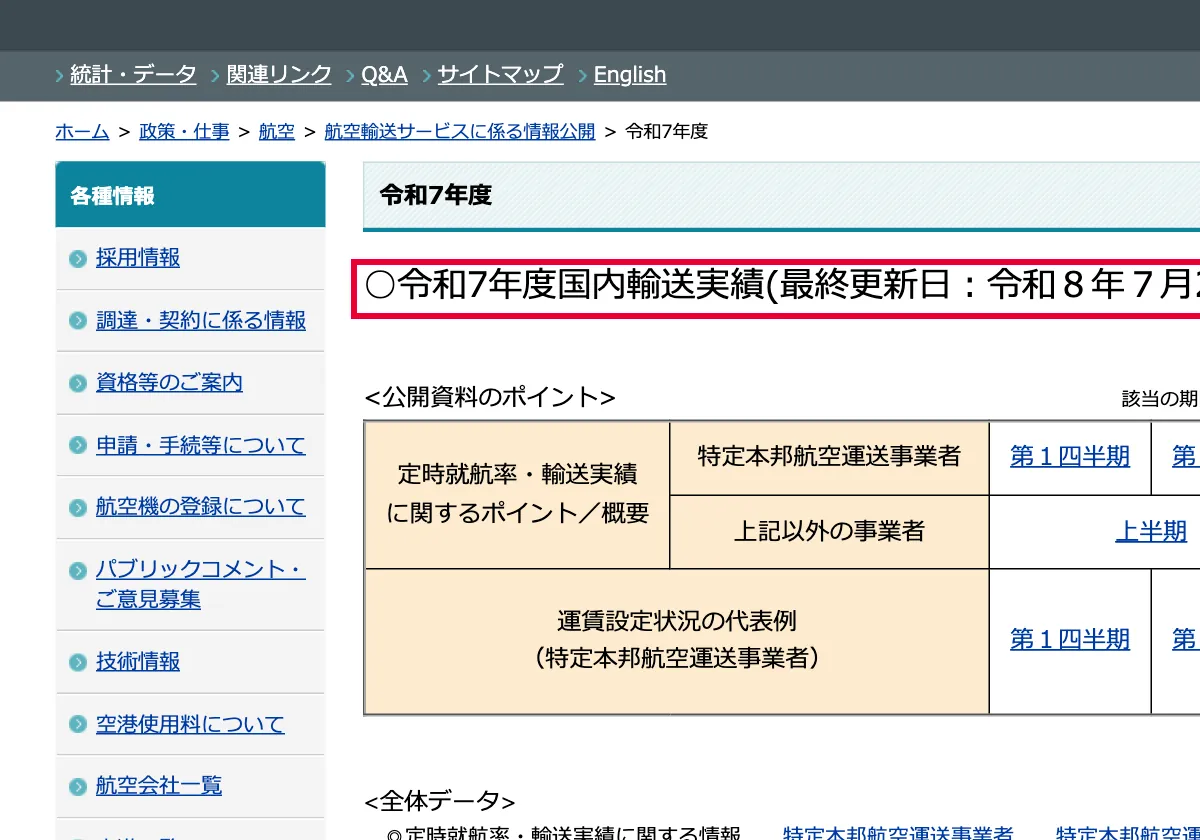Open 第1四半期 link in 特定本邦航空運送事業者 row
Image resolution: width=1200 pixels, height=840 pixels.
[x=1070, y=457]
